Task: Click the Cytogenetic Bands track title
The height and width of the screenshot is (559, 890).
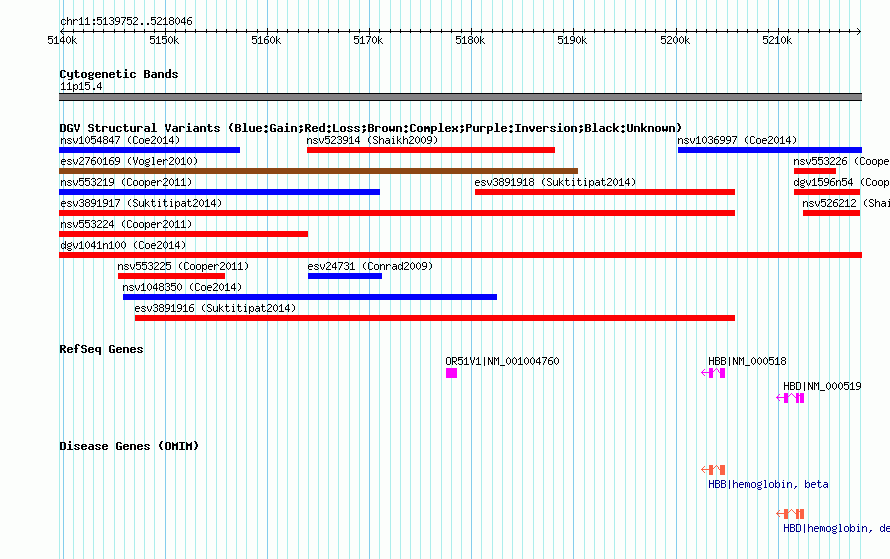Action: click(x=119, y=74)
